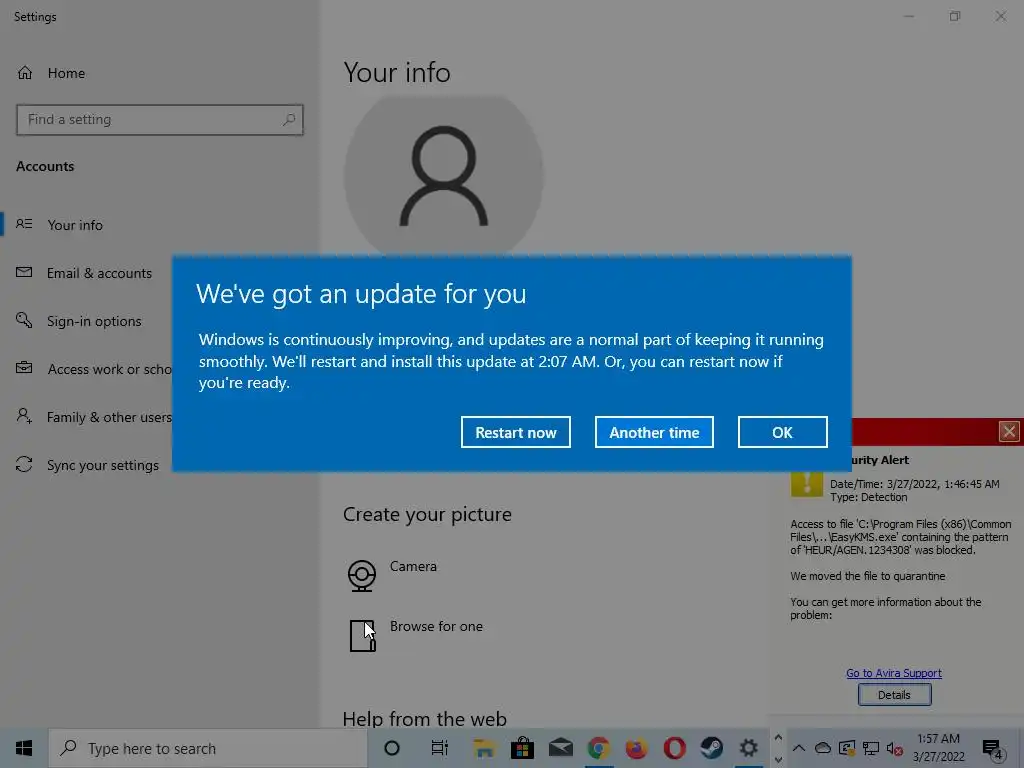Open Action Center notifications icon

[993, 749]
